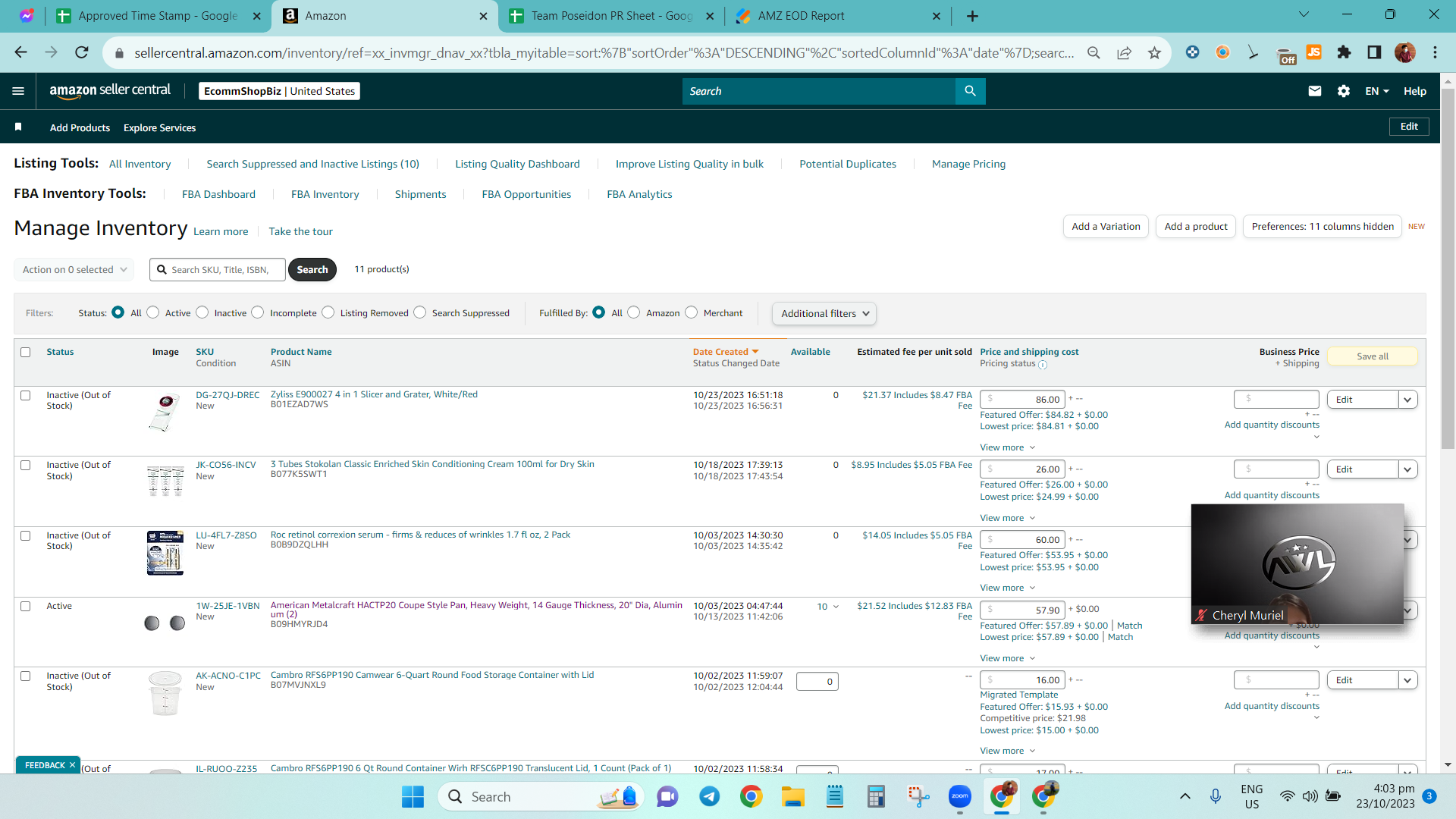1456x819 pixels.
Task: Open Telegram from the taskbar
Action: 710,796
